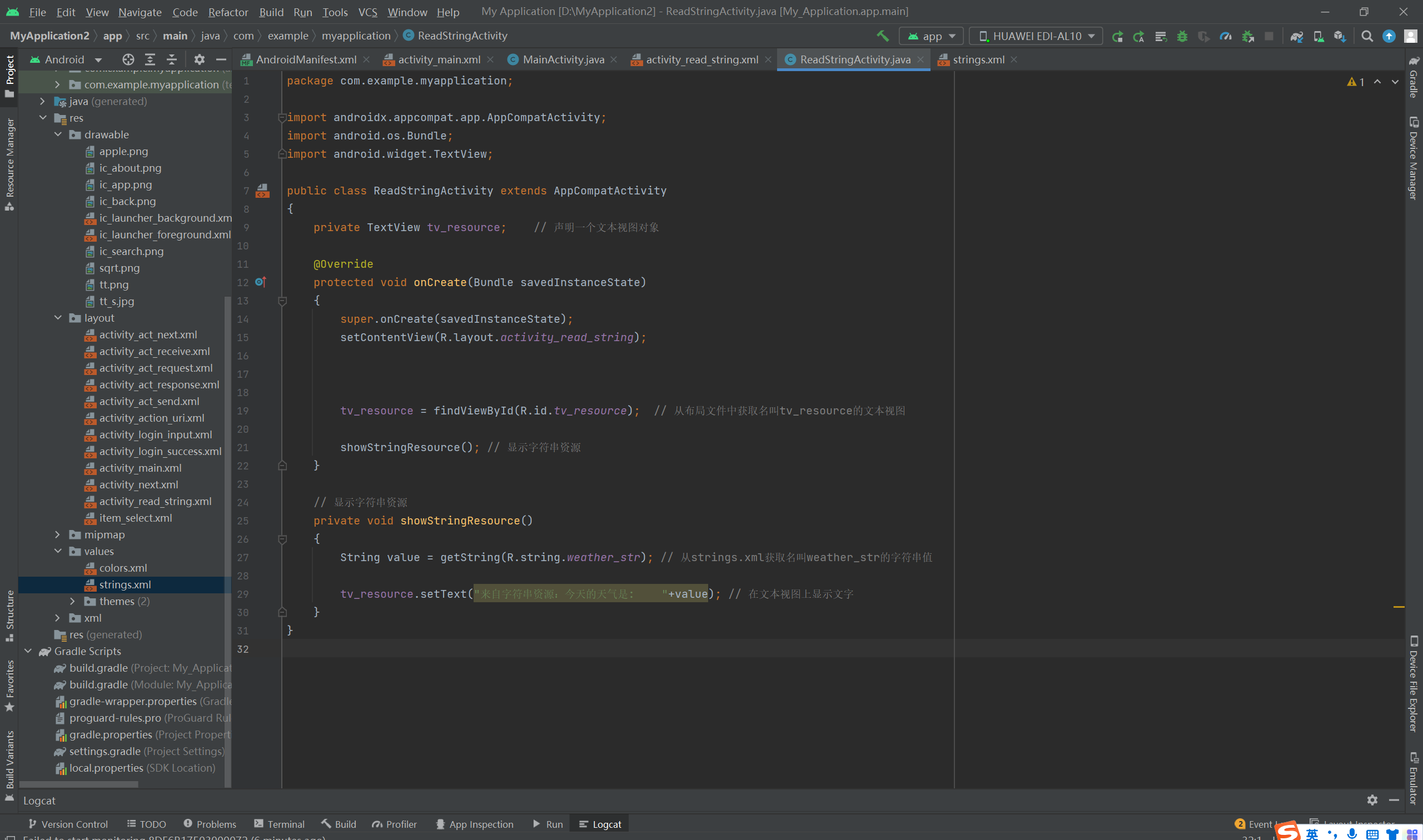Image resolution: width=1423 pixels, height=840 pixels.
Task: Switch to the strings.xml editor tab
Action: [x=978, y=59]
